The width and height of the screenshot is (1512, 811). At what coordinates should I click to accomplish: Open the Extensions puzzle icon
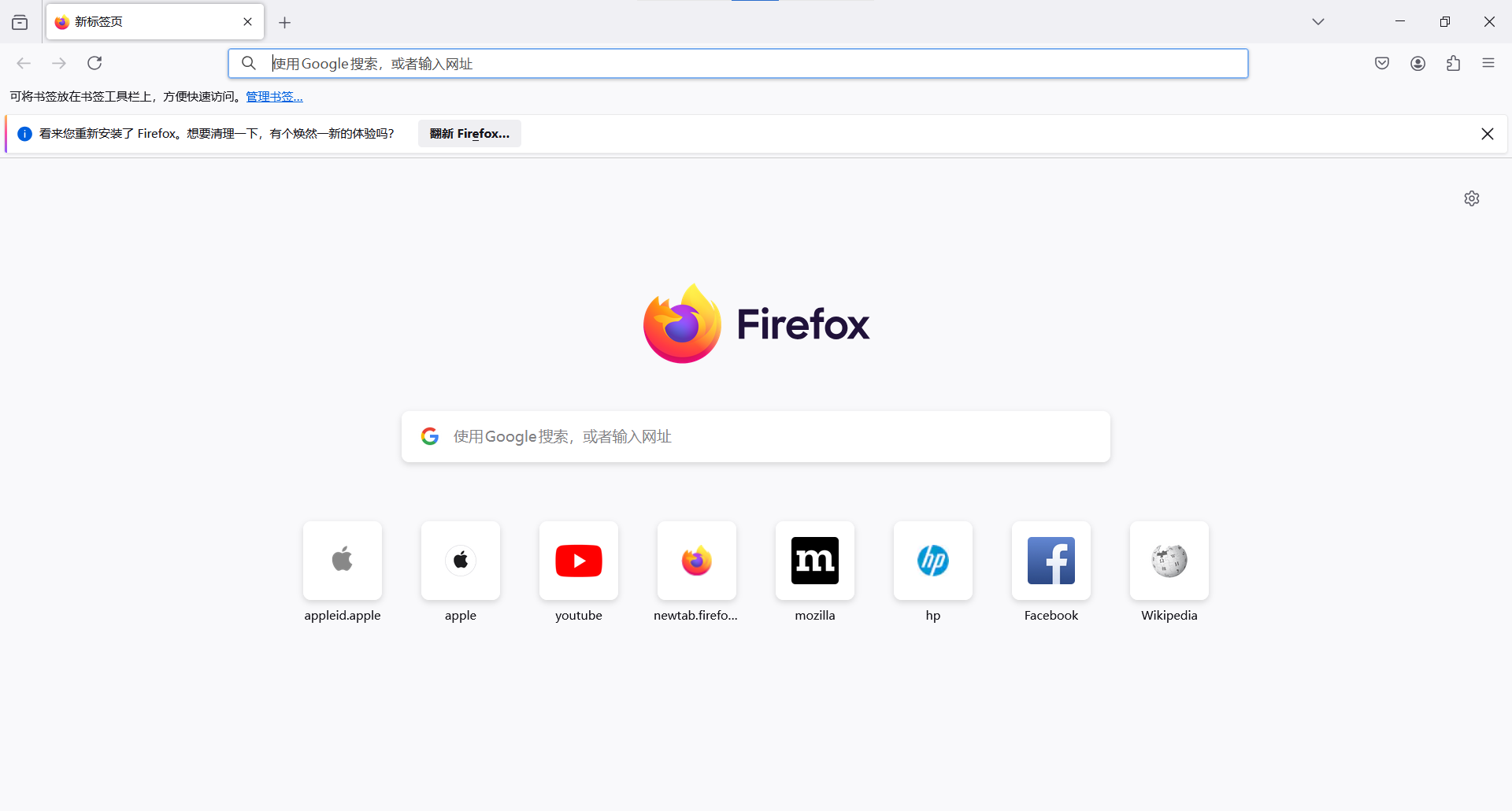tap(1453, 63)
